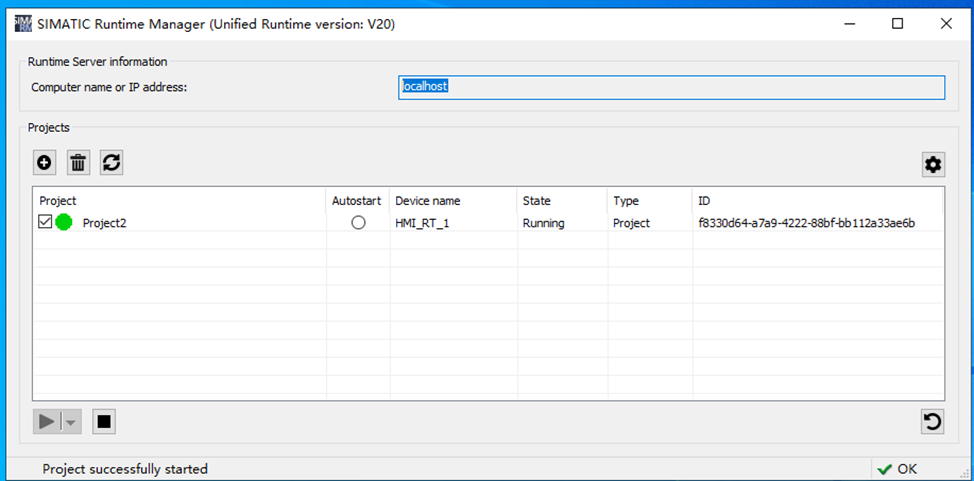This screenshot has height=481, width=974.
Task: Click the SIMATIC Runtime Manager title icon
Action: [x=22, y=24]
